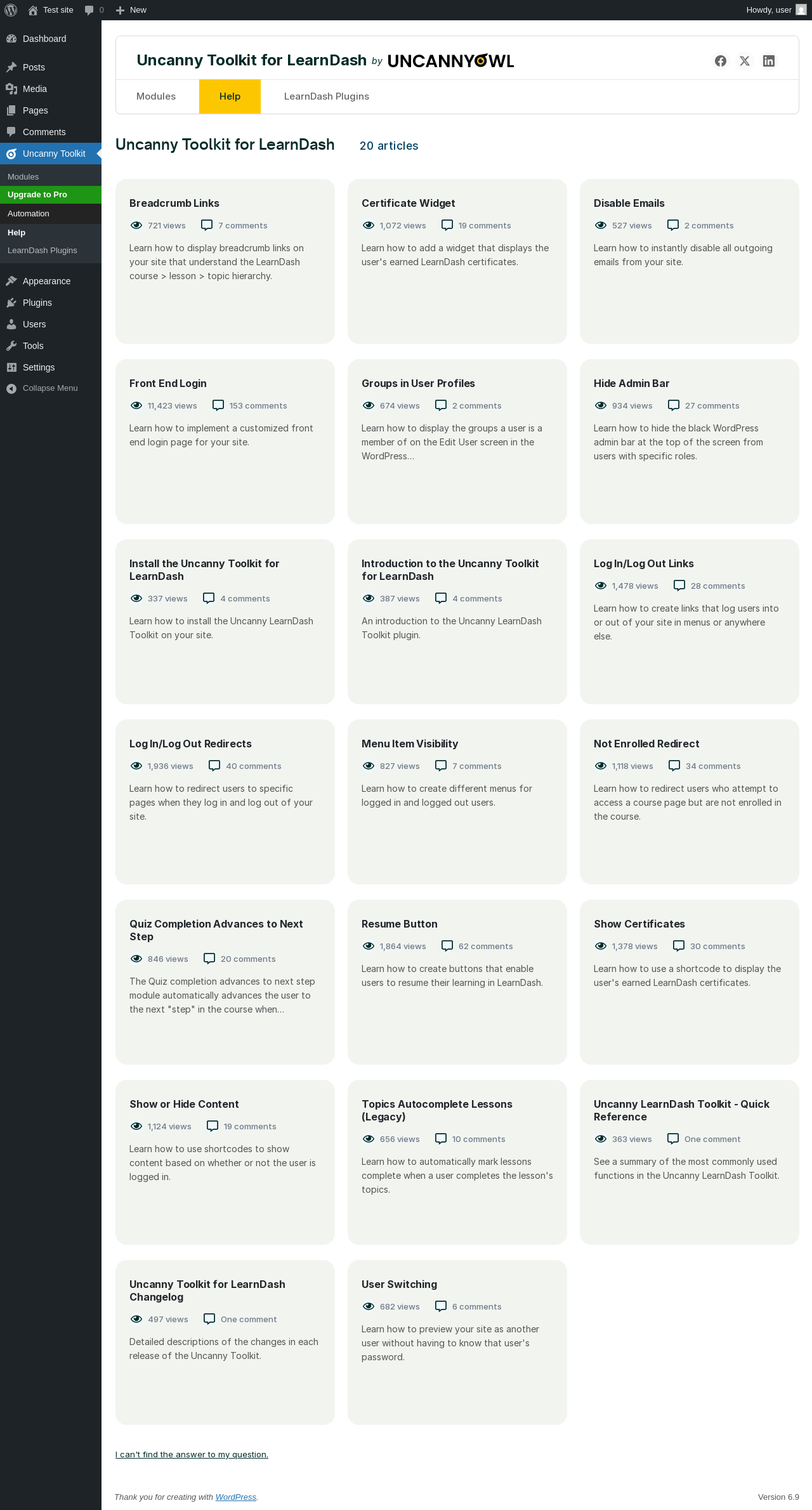Click the WordPress logo in admin bar

point(11,10)
